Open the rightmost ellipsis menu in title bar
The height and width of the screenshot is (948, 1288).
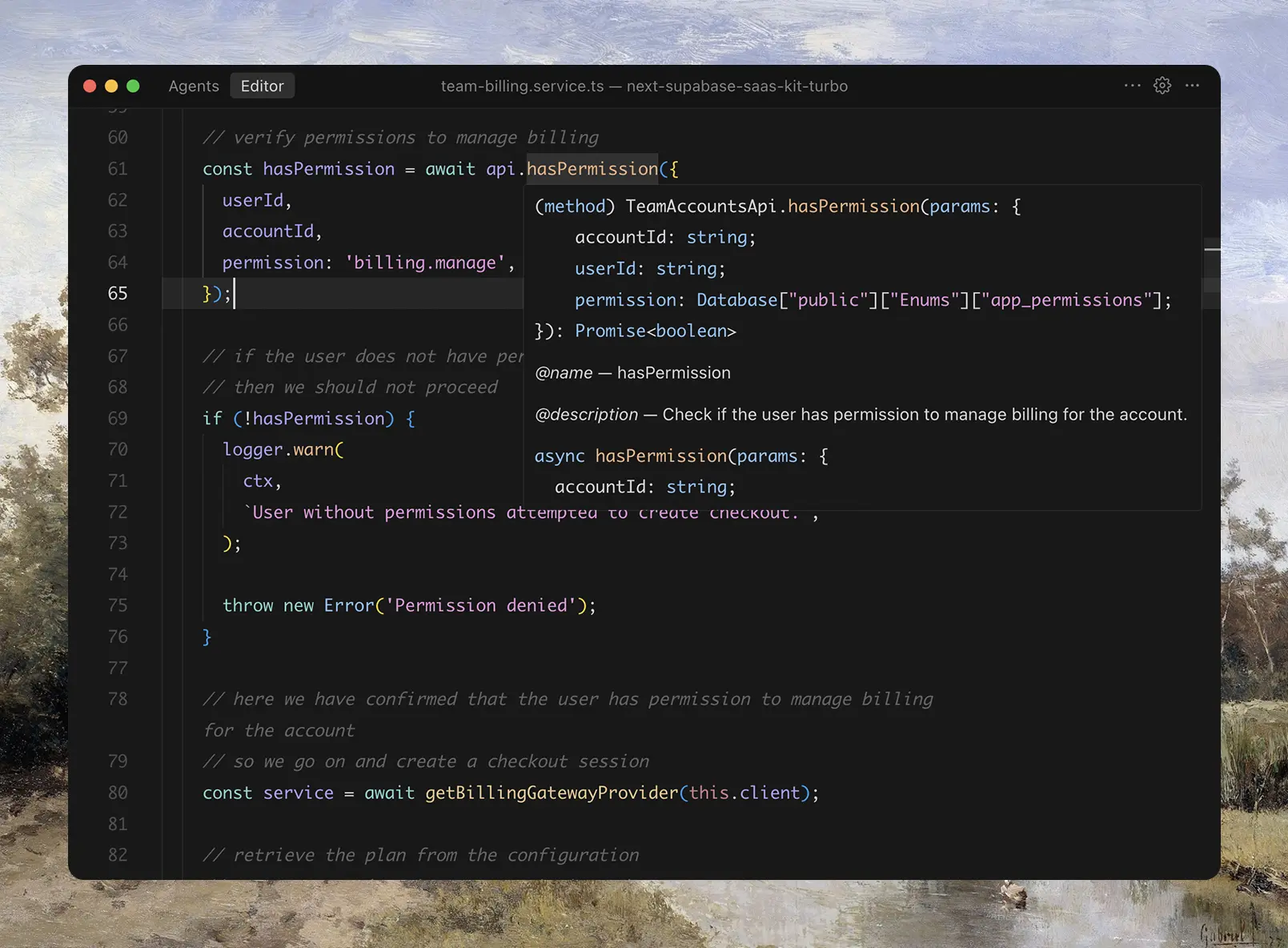point(1192,86)
